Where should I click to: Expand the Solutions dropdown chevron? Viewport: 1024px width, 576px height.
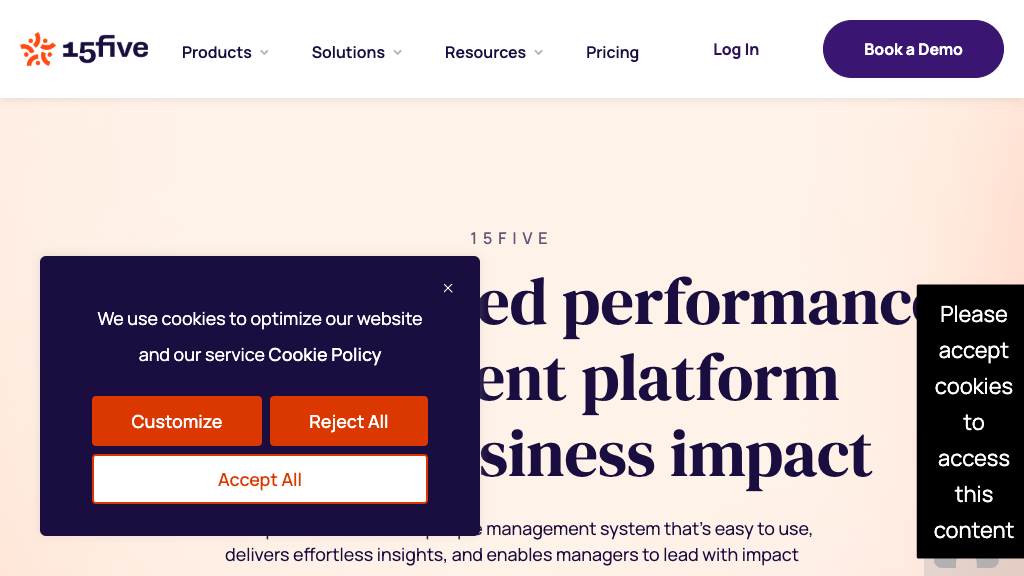coord(397,53)
